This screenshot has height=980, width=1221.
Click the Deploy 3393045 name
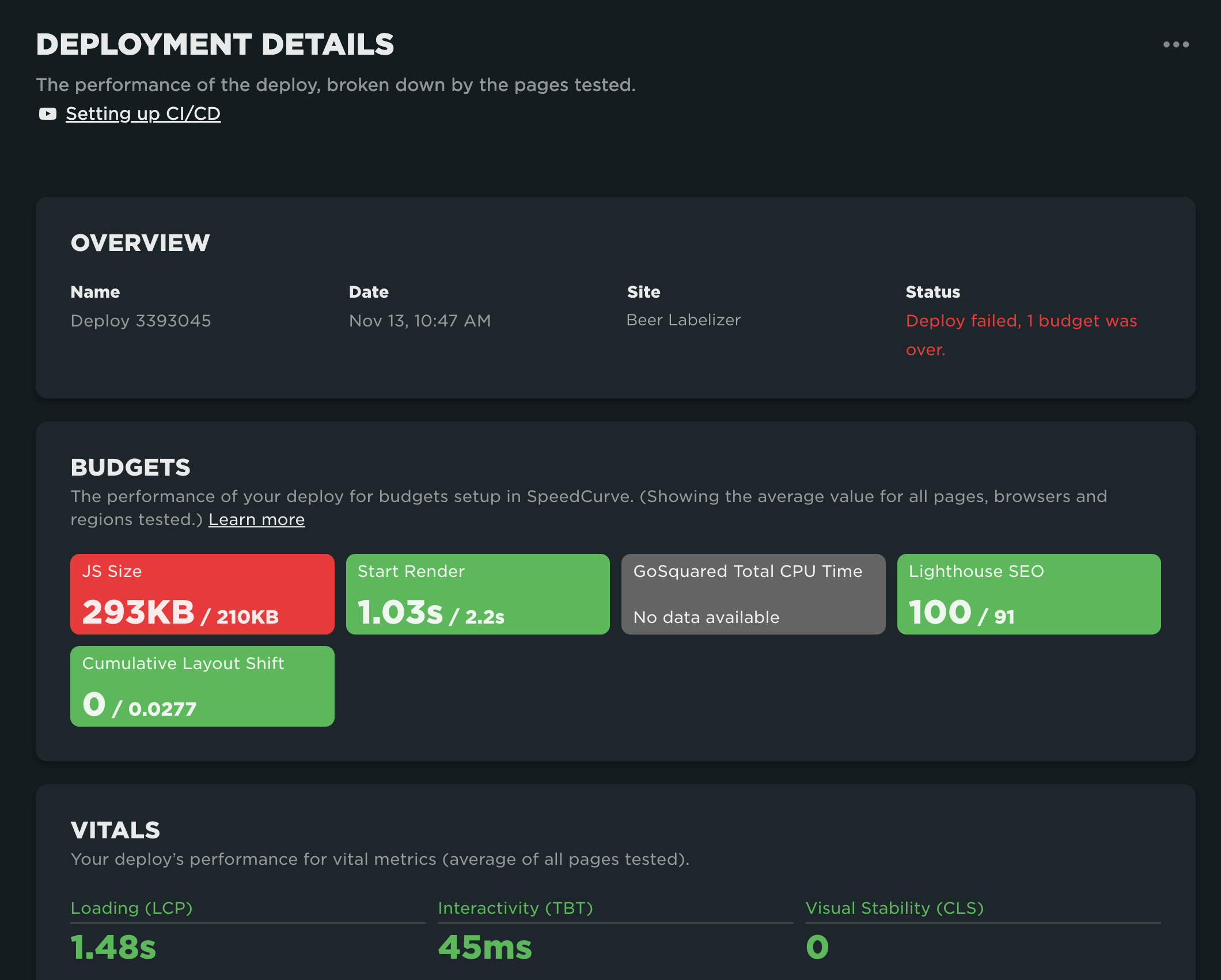coord(141,321)
